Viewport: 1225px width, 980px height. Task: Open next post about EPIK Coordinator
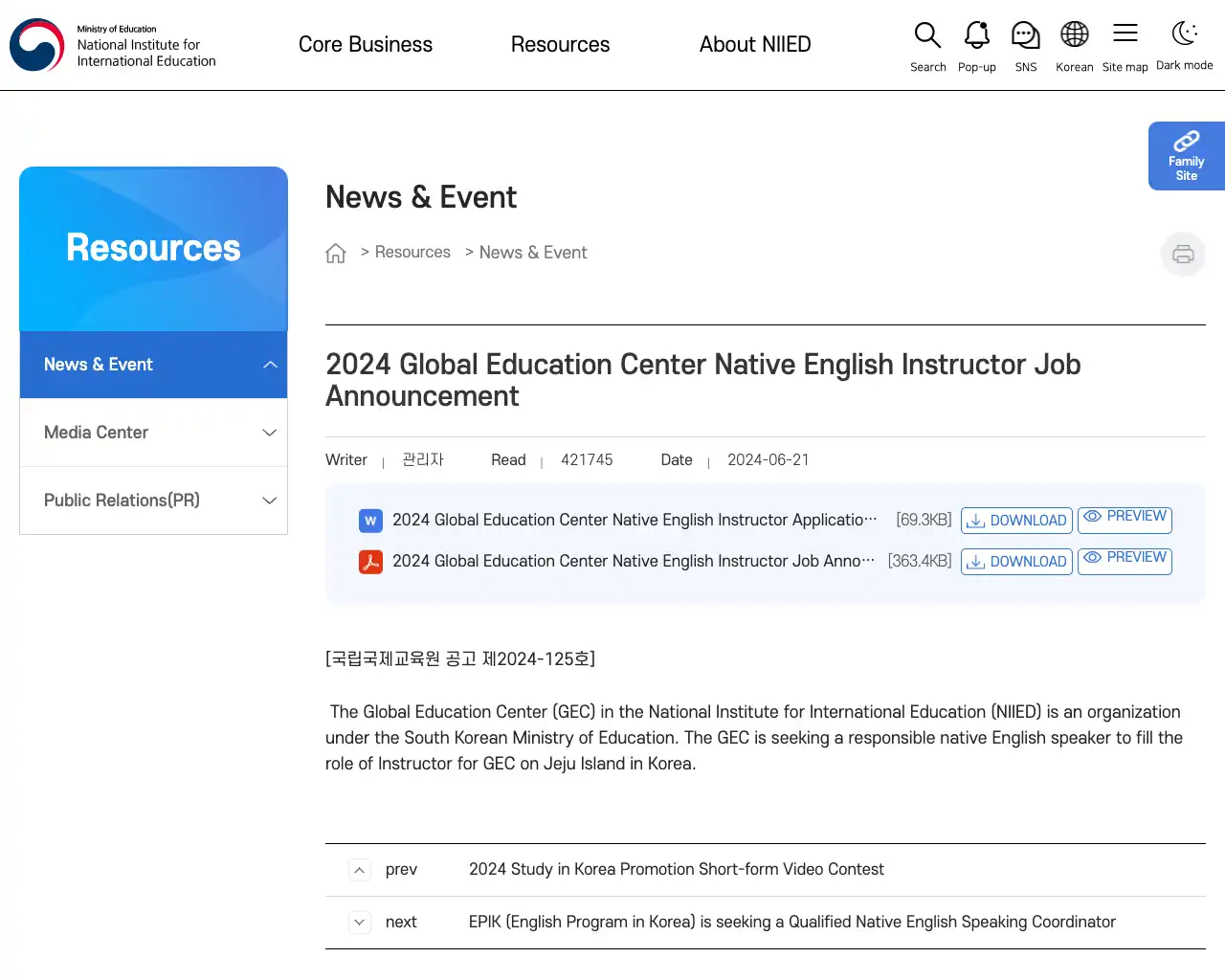click(792, 923)
